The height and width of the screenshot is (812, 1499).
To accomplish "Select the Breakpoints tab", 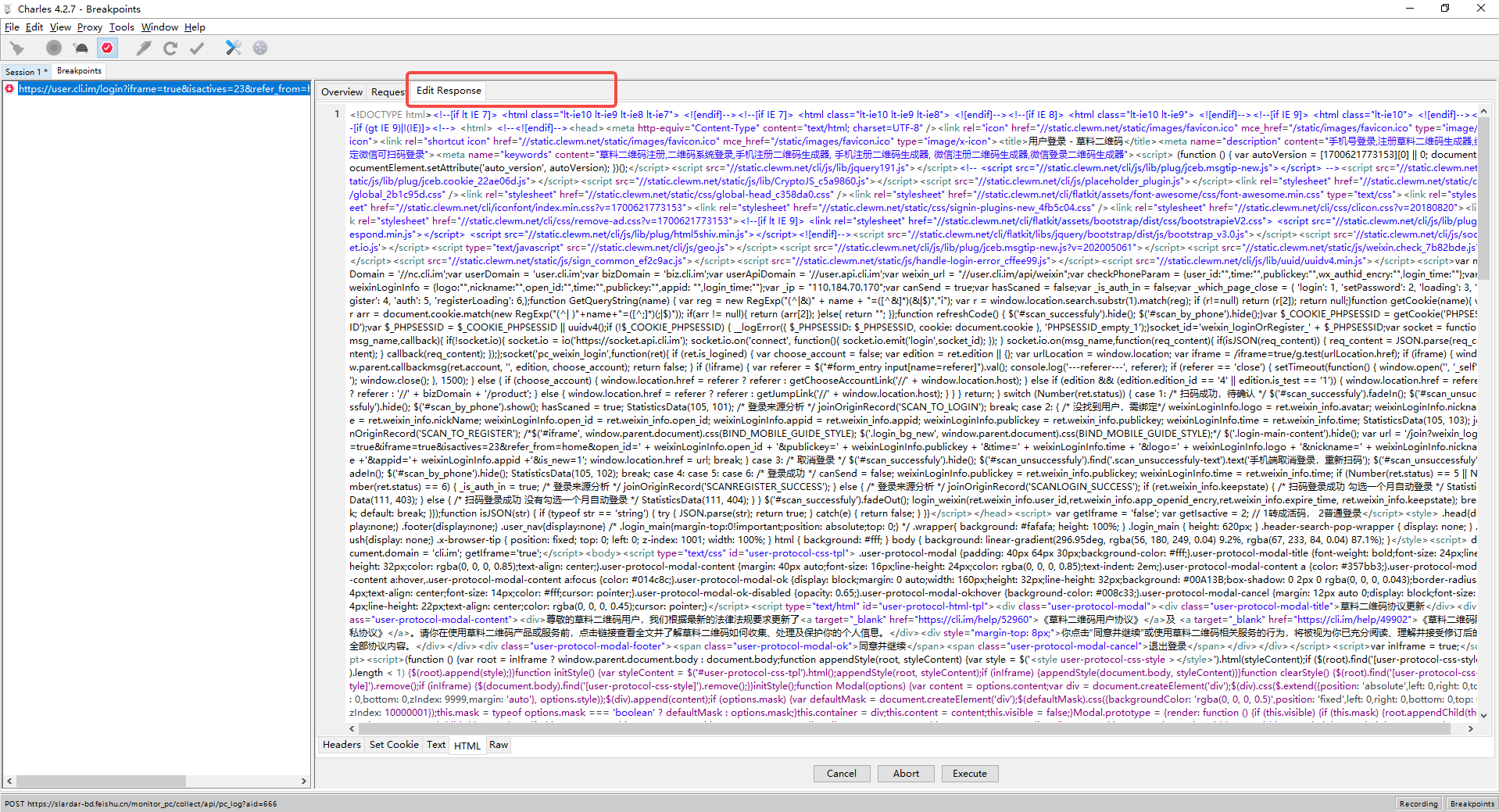I will point(79,71).
